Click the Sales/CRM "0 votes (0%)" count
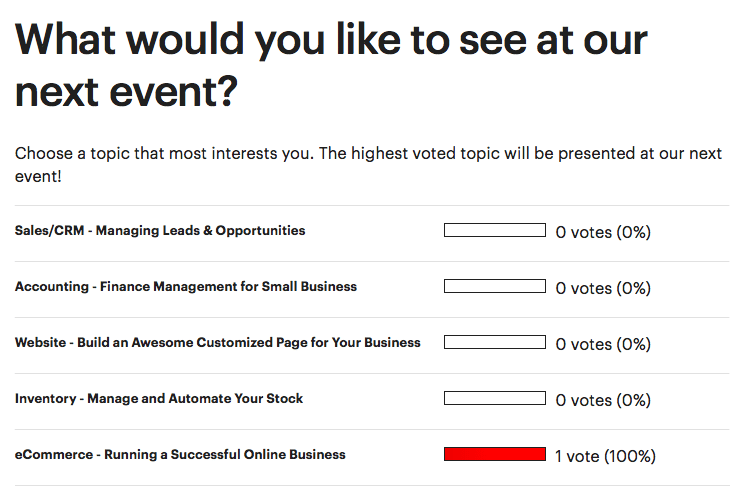This screenshot has height=486, width=743. click(x=603, y=232)
